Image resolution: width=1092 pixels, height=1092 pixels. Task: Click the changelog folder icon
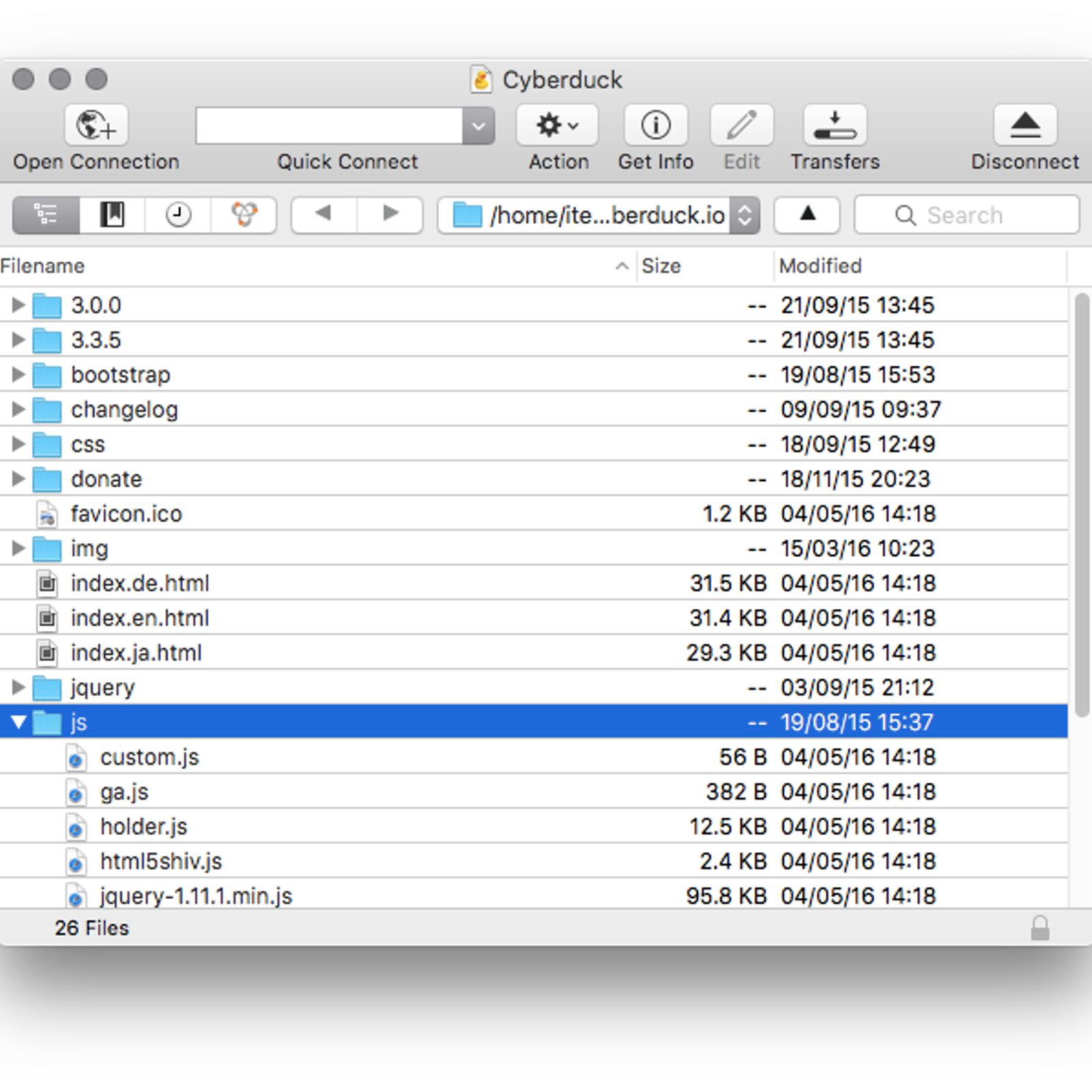point(46,409)
